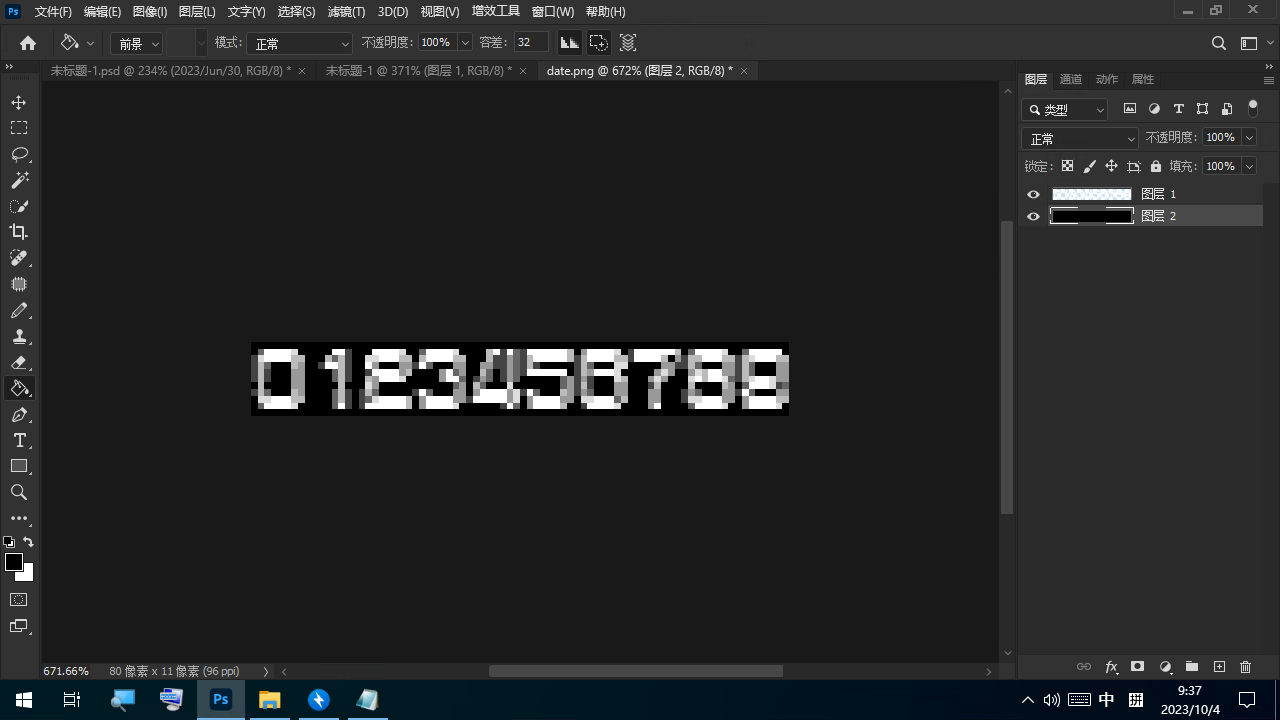Image resolution: width=1280 pixels, height=720 pixels.
Task: Switch to the 通道 panel tab
Action: pyautogui.click(x=1070, y=79)
